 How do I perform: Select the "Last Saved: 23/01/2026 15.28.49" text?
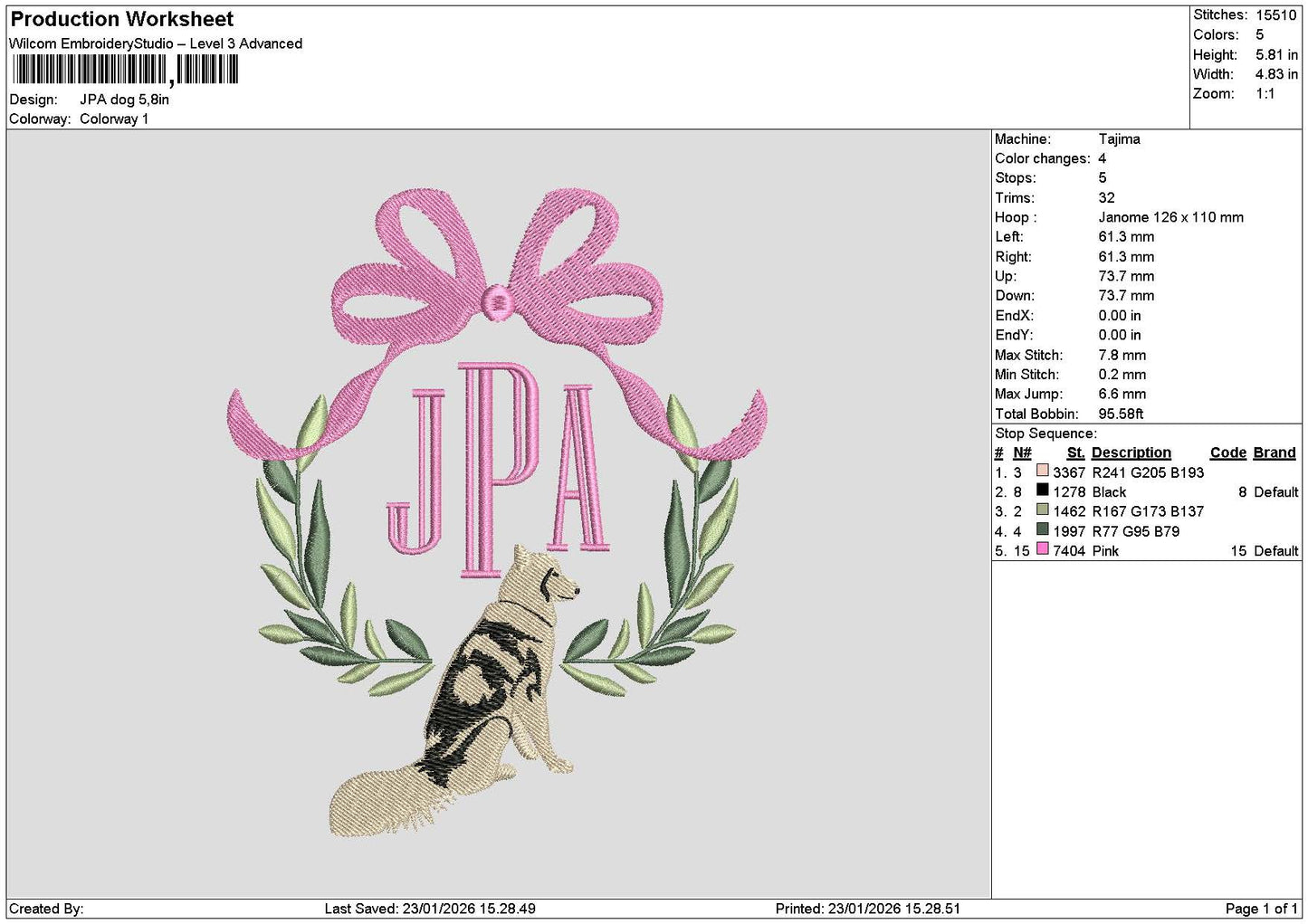(x=430, y=909)
